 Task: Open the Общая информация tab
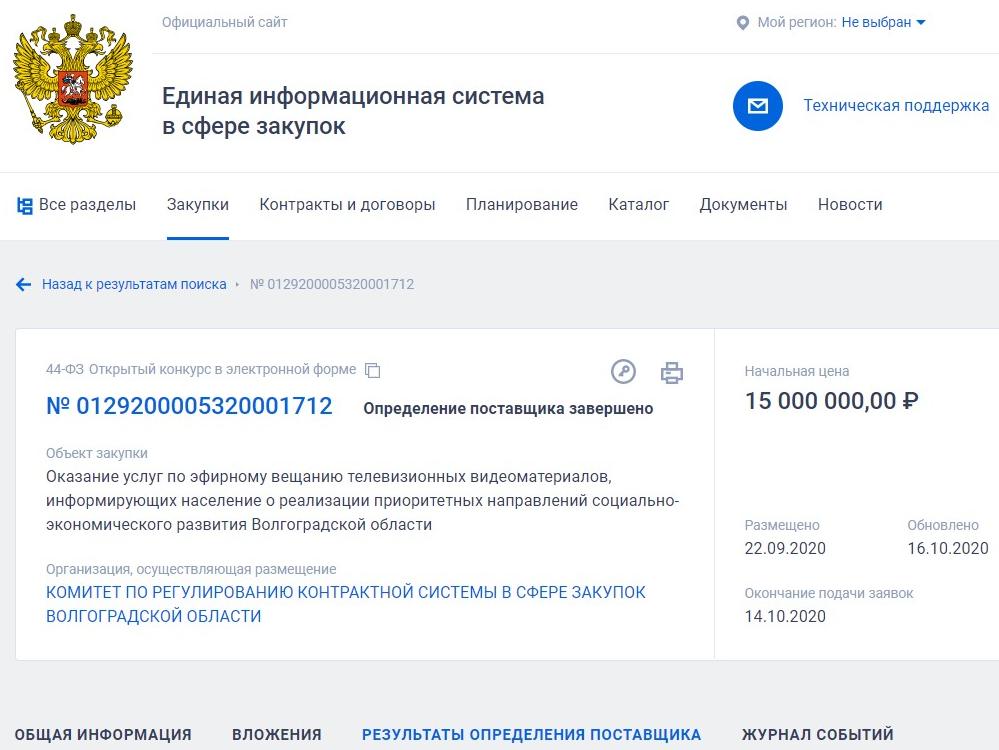tap(102, 734)
